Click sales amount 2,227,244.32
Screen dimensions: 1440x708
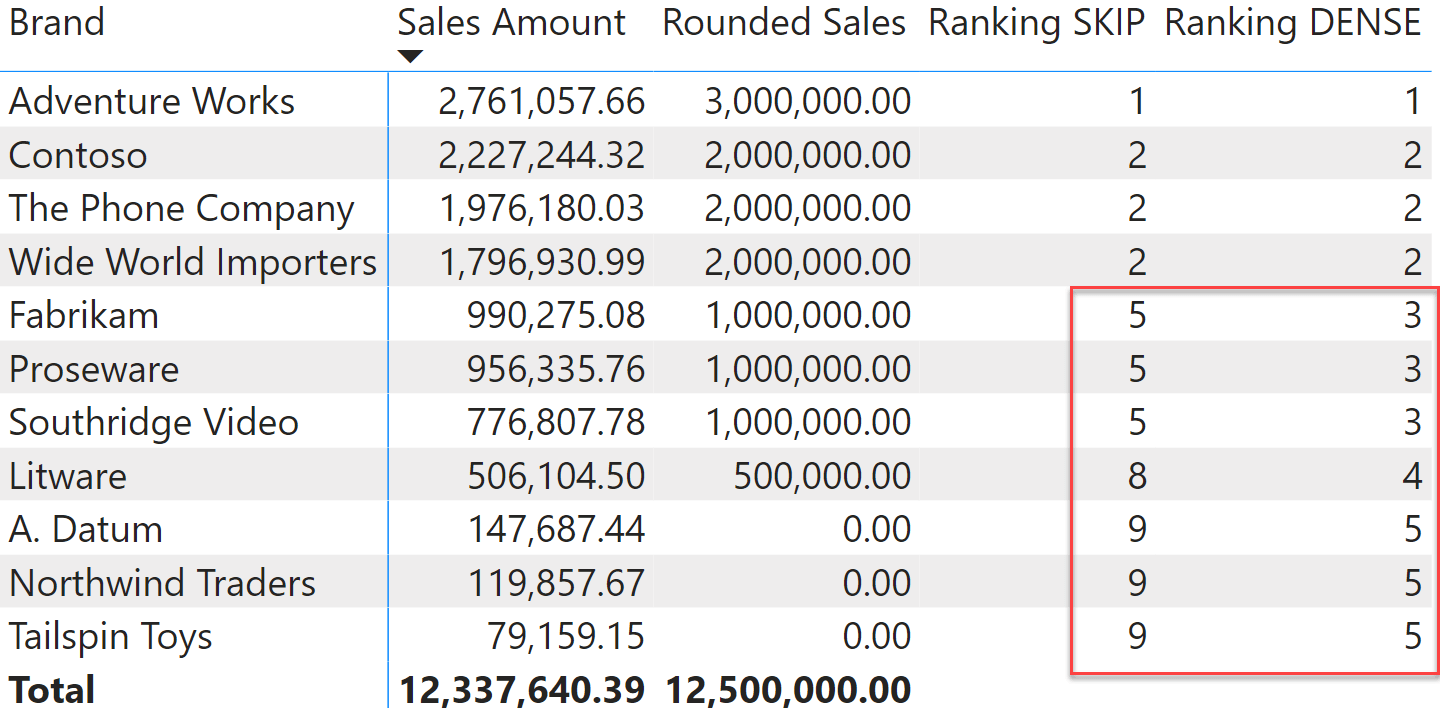[x=542, y=155]
